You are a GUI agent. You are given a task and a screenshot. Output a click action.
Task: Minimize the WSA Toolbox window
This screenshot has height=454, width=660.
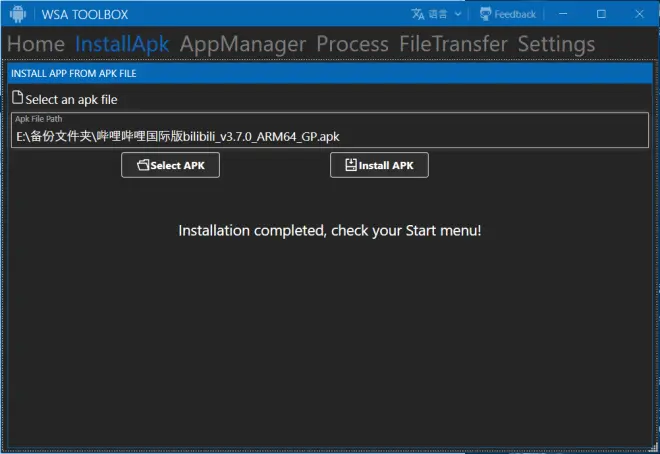tap(563, 14)
